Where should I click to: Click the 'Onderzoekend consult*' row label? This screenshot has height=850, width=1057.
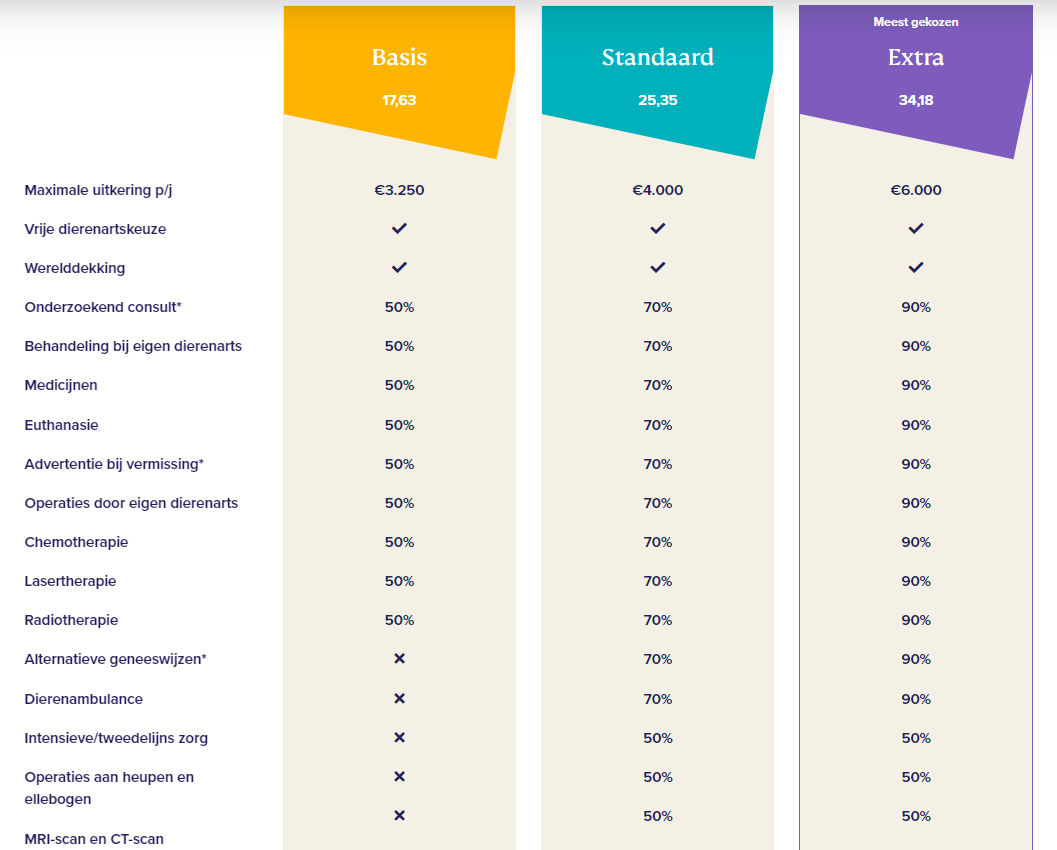103,307
